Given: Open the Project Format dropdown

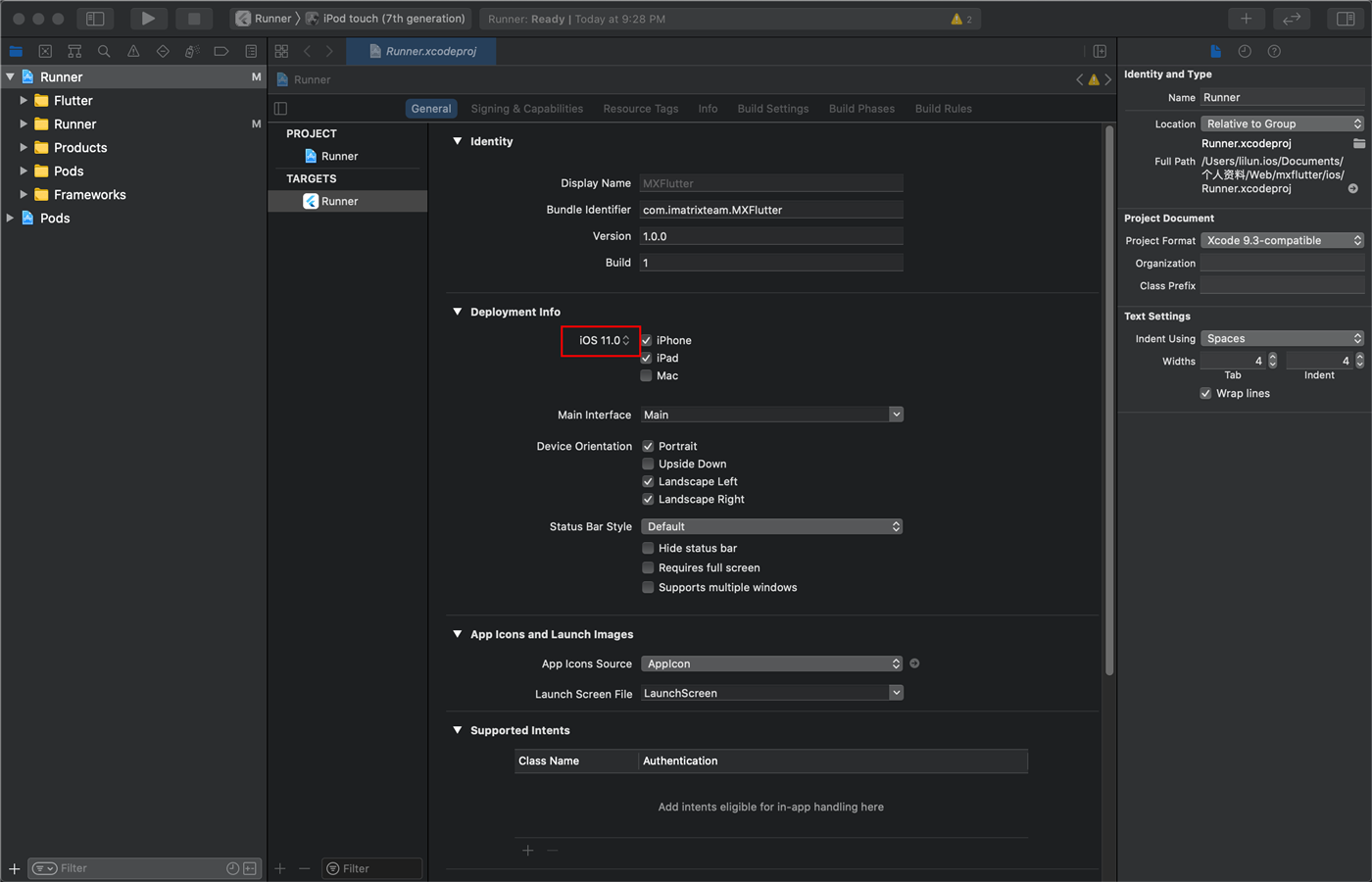Looking at the screenshot, I should 1282,240.
